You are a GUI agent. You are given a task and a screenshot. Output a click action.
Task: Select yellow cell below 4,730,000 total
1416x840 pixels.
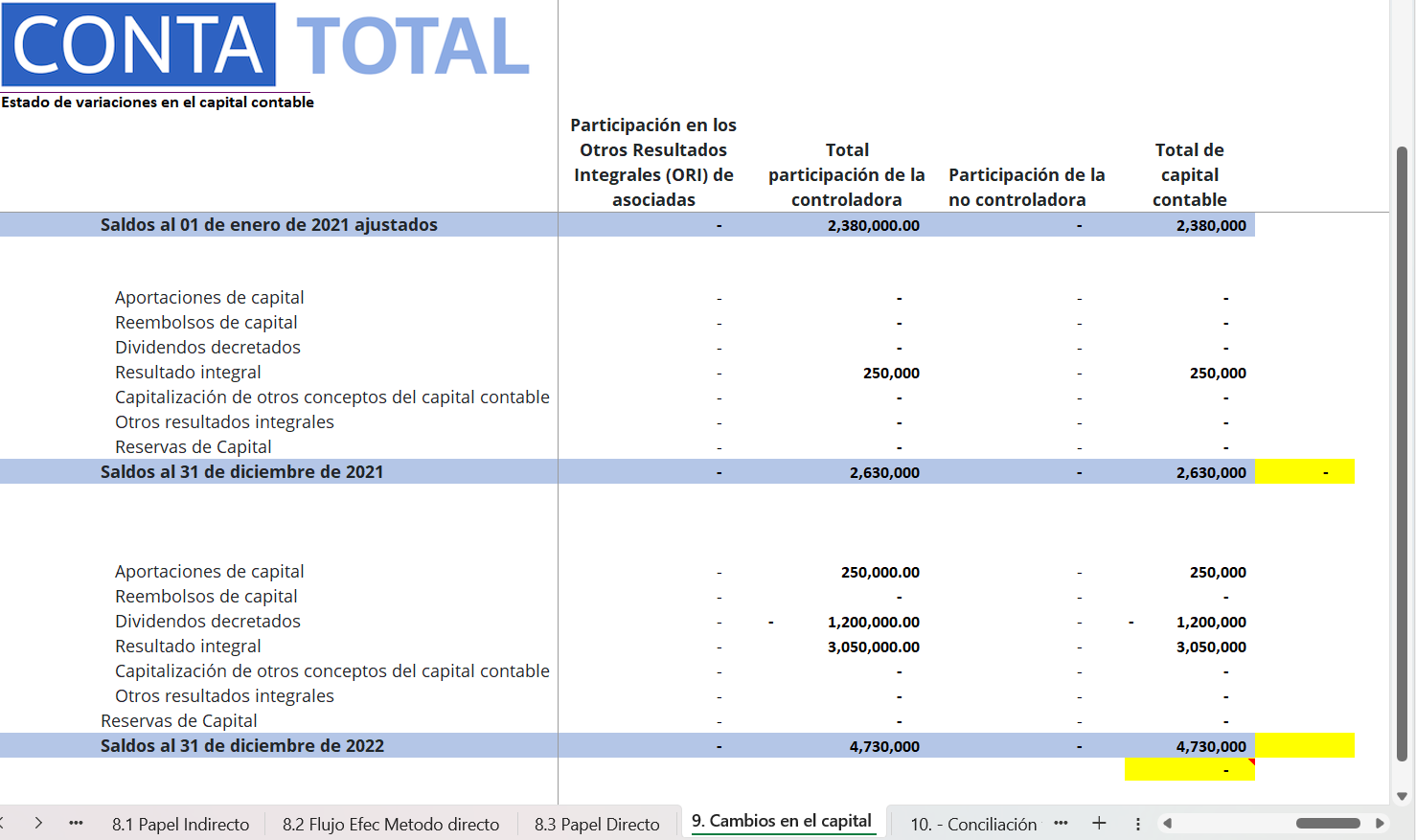pos(1189,770)
